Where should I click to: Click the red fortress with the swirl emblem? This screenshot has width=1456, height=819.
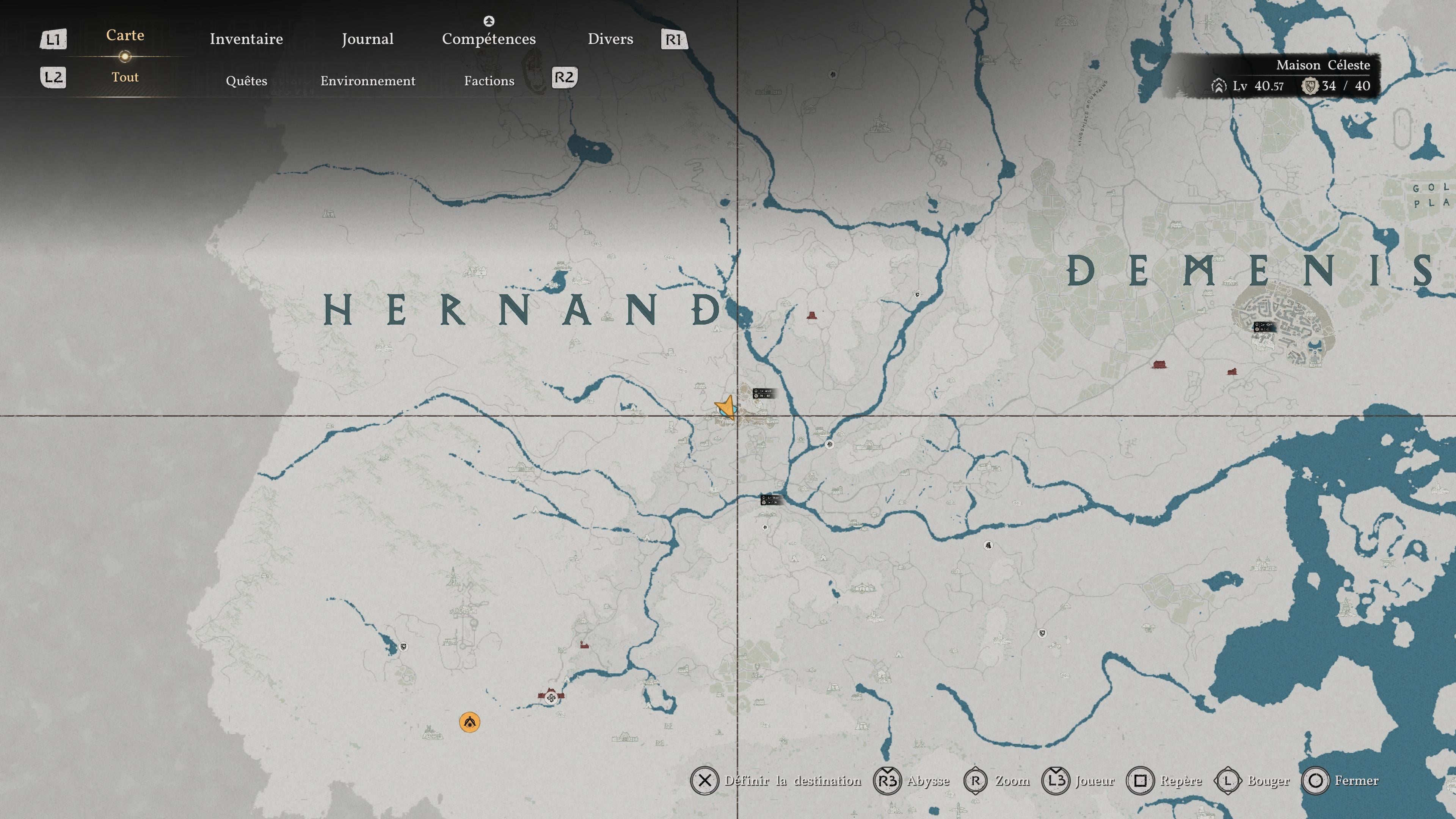pos(551,697)
